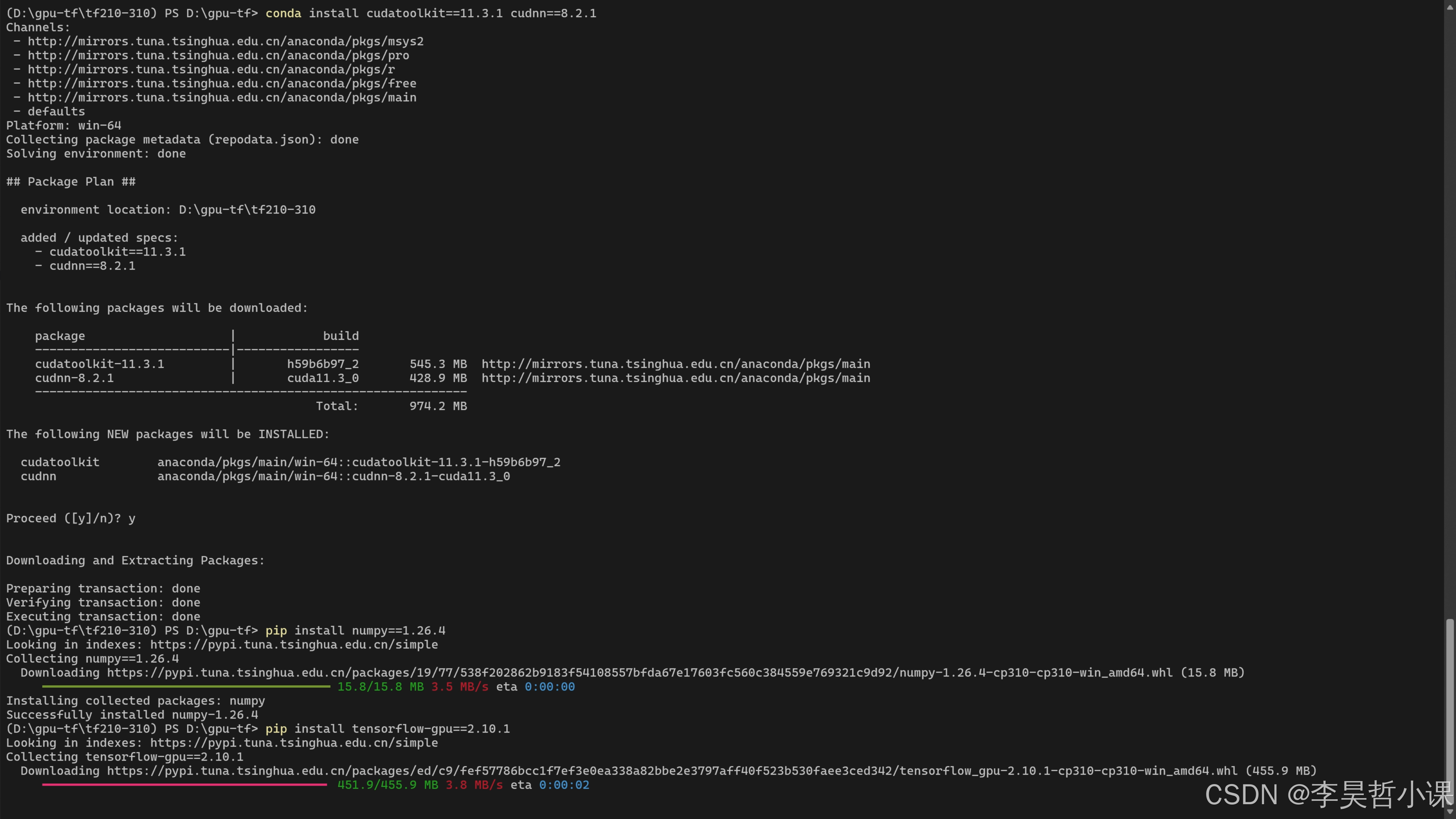This screenshot has height=819, width=1456.
Task: Open the pkgs/free channel URL
Action: (x=221, y=84)
